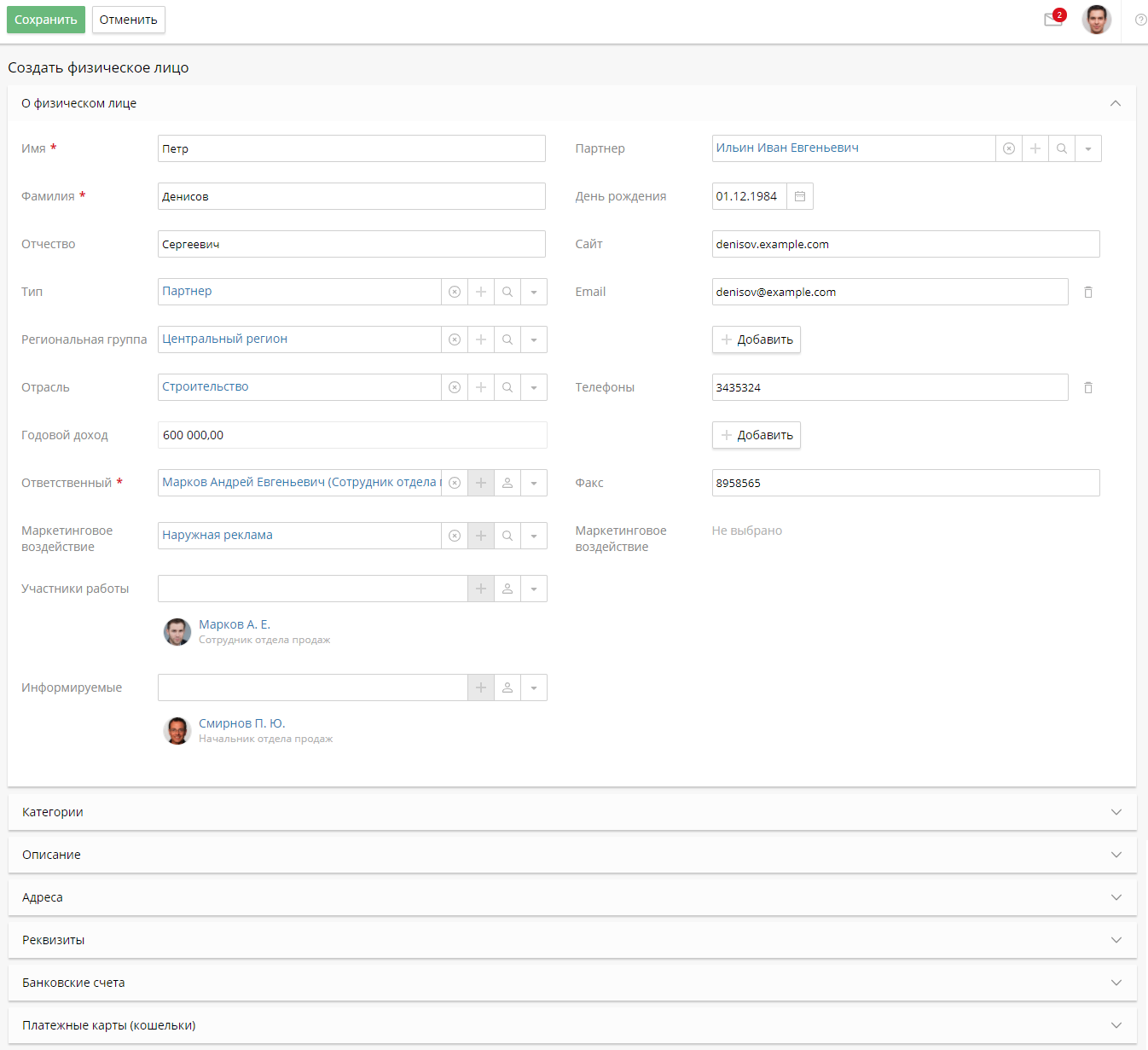
Task: Delete the phone number with trash icon
Action: pyautogui.click(x=1088, y=387)
